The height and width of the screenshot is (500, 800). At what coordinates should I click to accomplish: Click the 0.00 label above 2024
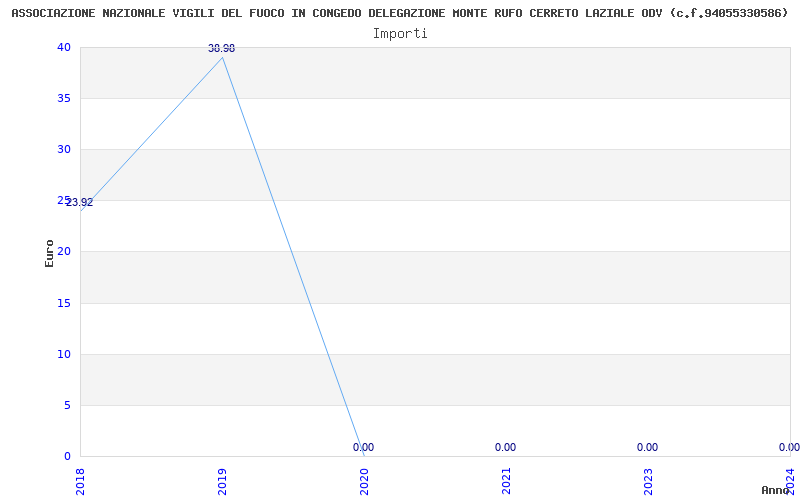point(789,447)
